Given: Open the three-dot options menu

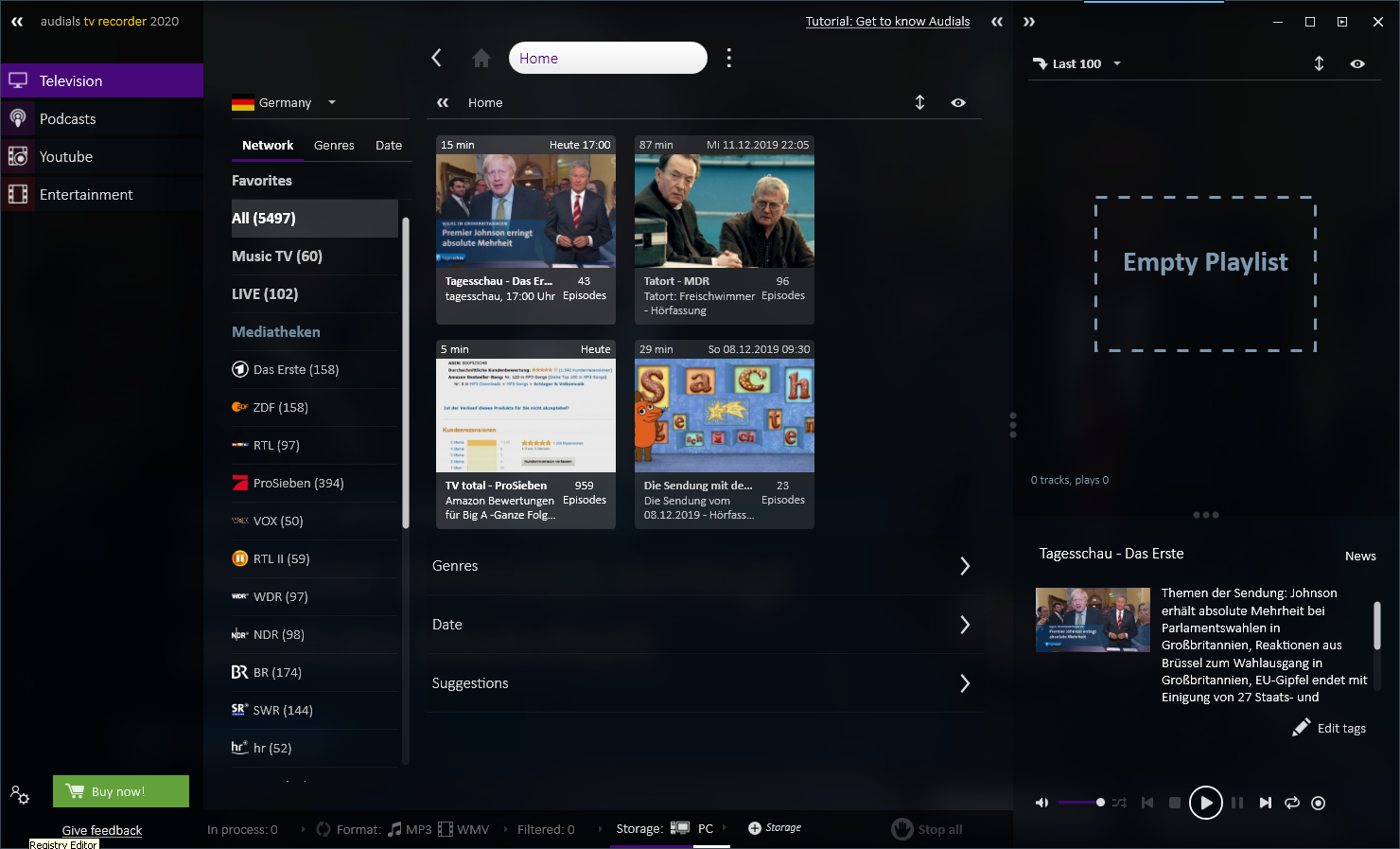Looking at the screenshot, I should [x=728, y=58].
